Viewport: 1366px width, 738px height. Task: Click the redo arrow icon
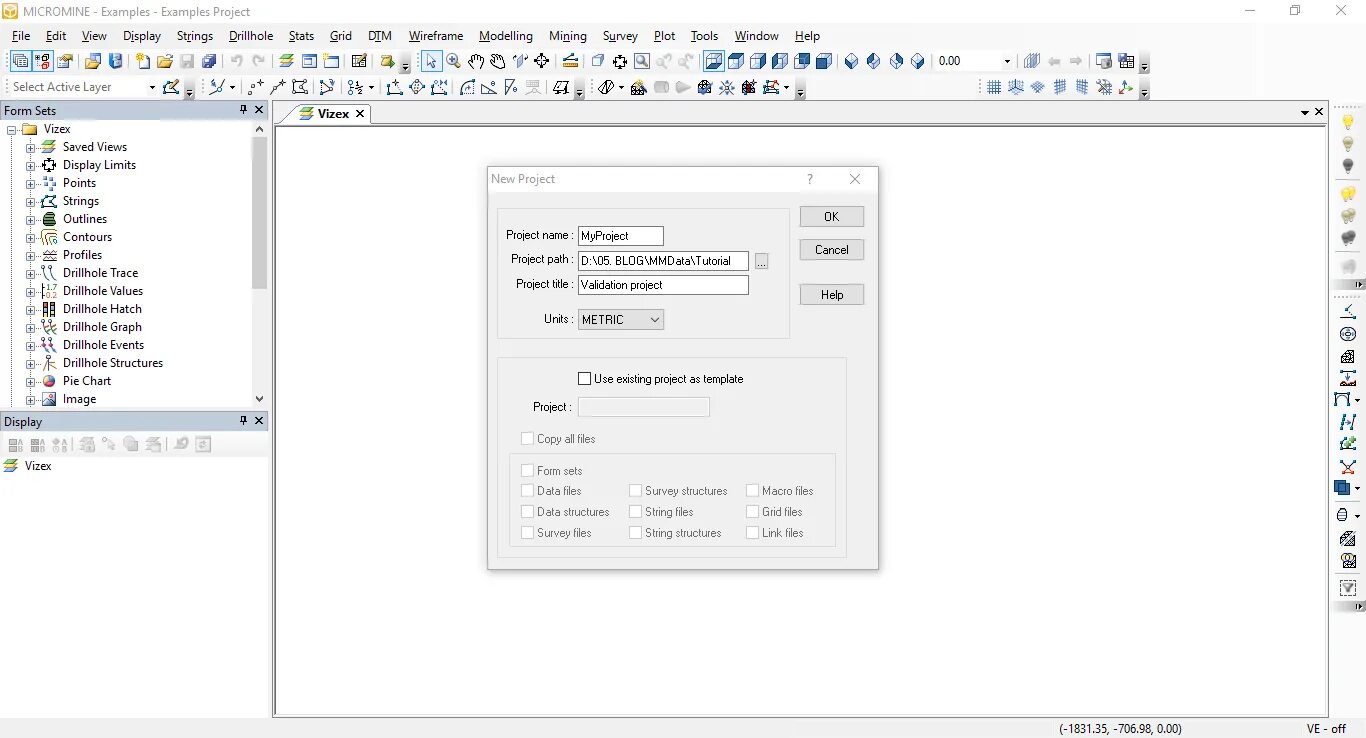click(x=258, y=61)
